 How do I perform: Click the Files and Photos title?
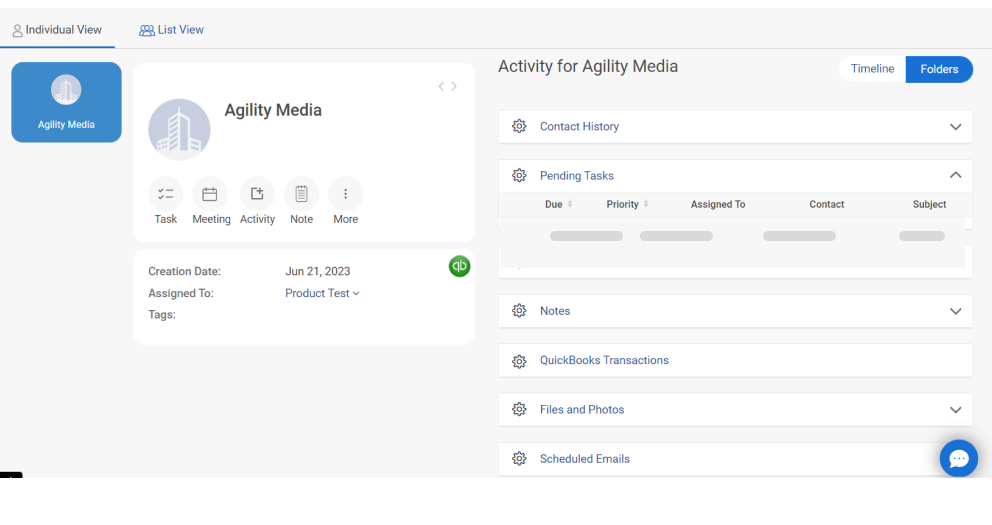point(581,409)
